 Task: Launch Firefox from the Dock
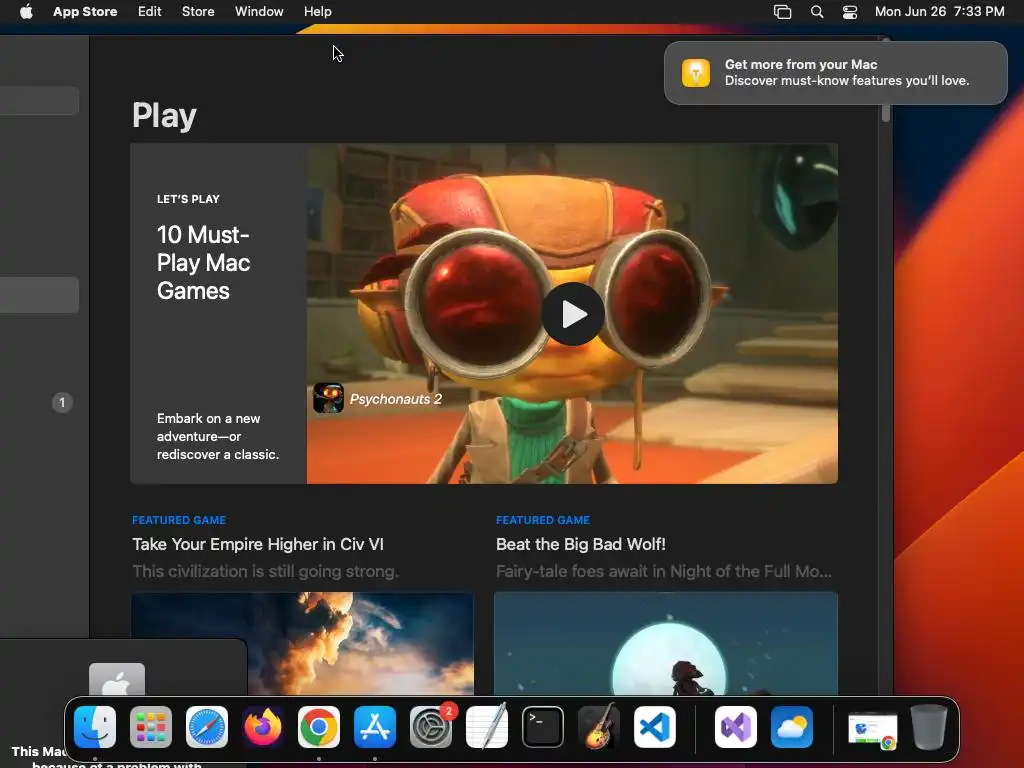263,727
